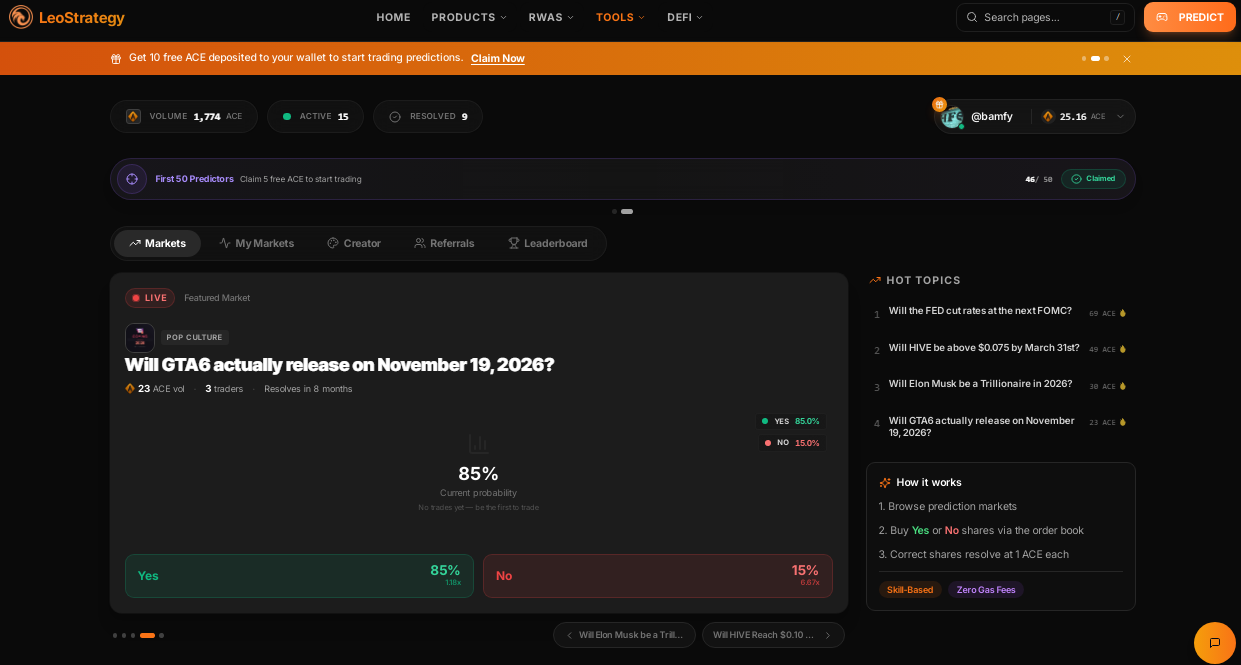Click the '3 traders' count text

tap(224, 389)
